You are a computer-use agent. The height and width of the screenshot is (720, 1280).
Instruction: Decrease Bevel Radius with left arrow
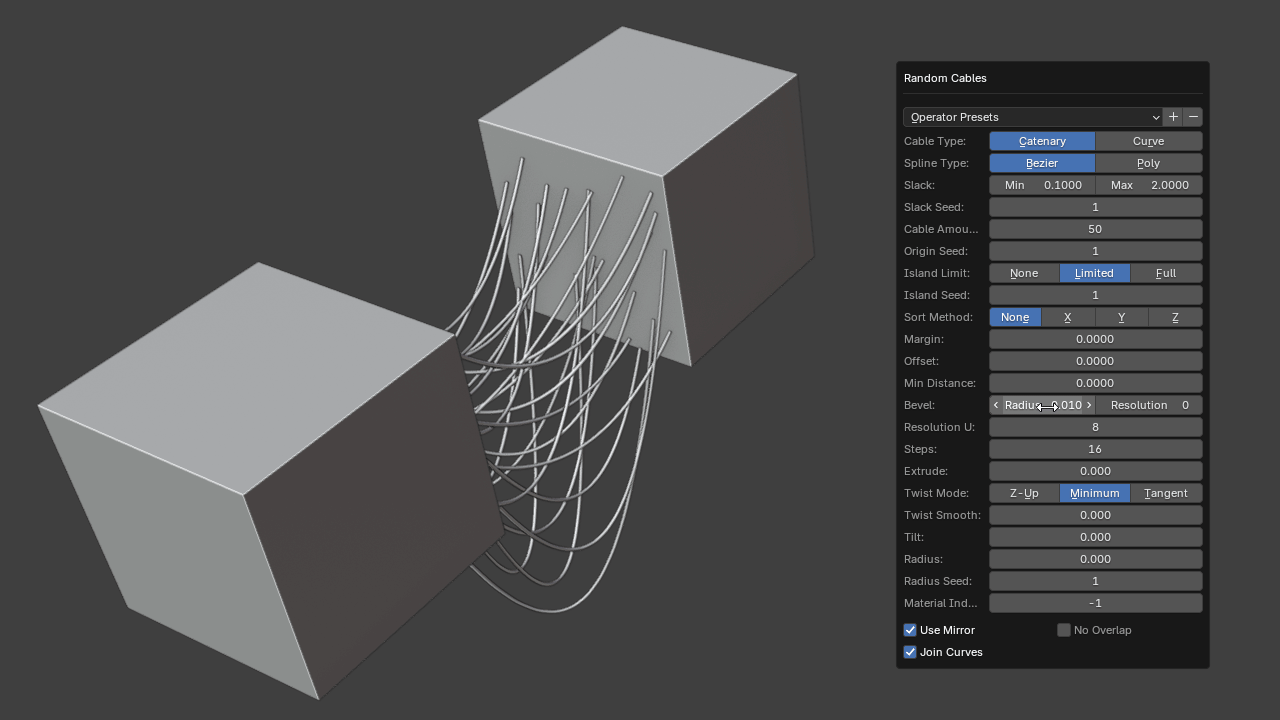[996, 405]
